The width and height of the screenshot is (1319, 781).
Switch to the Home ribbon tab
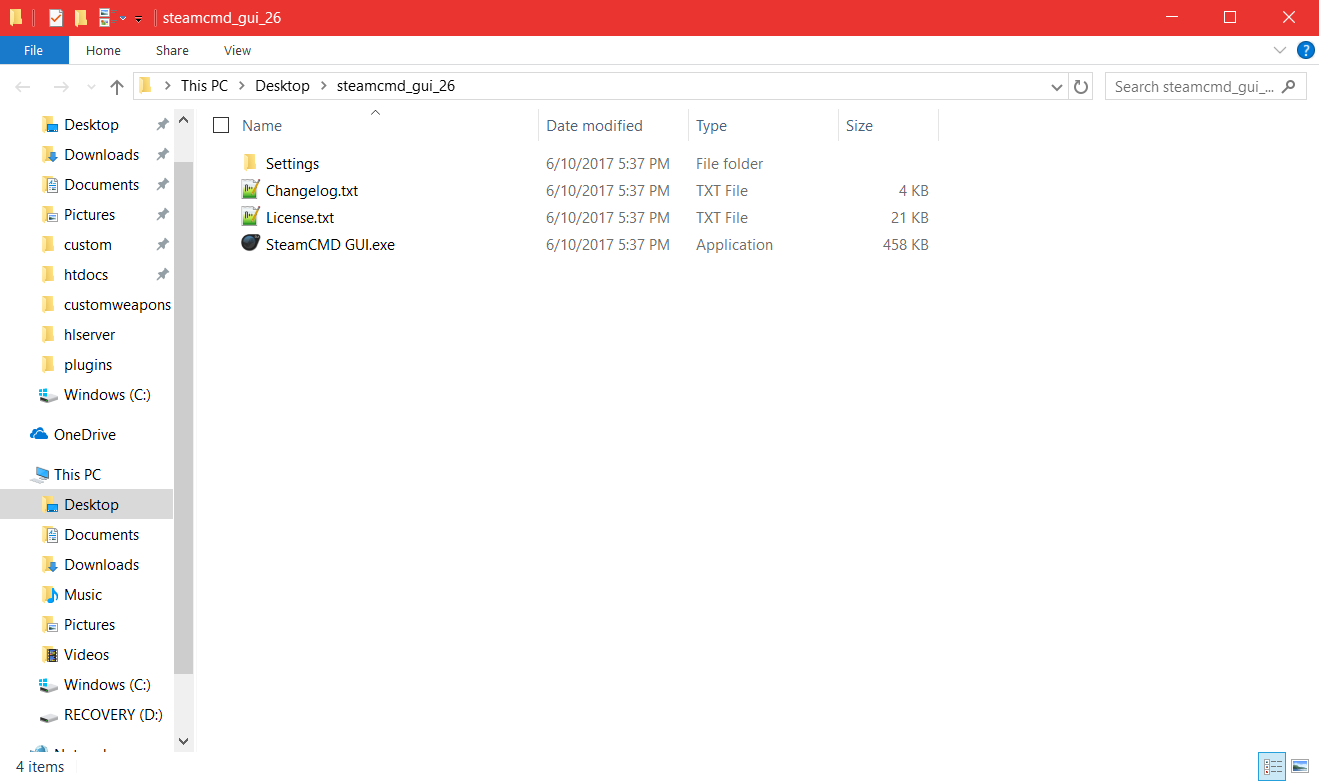103,50
